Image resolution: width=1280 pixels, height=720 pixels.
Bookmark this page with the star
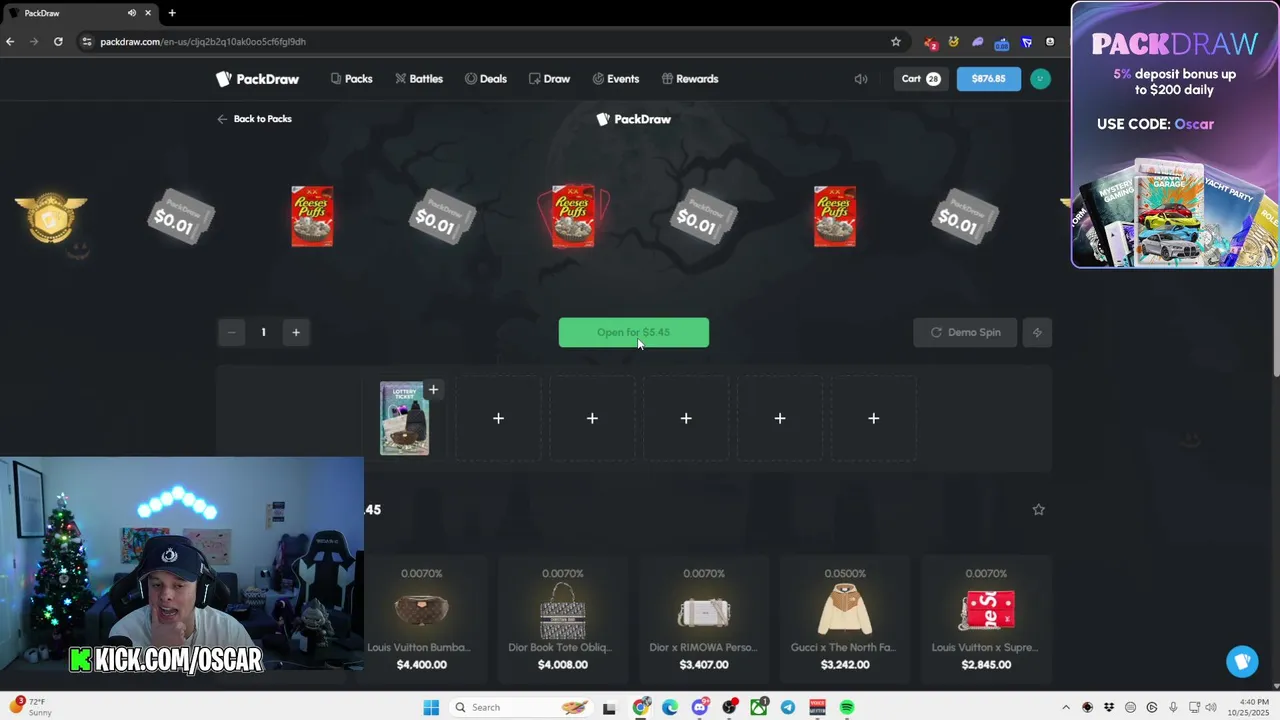click(895, 41)
